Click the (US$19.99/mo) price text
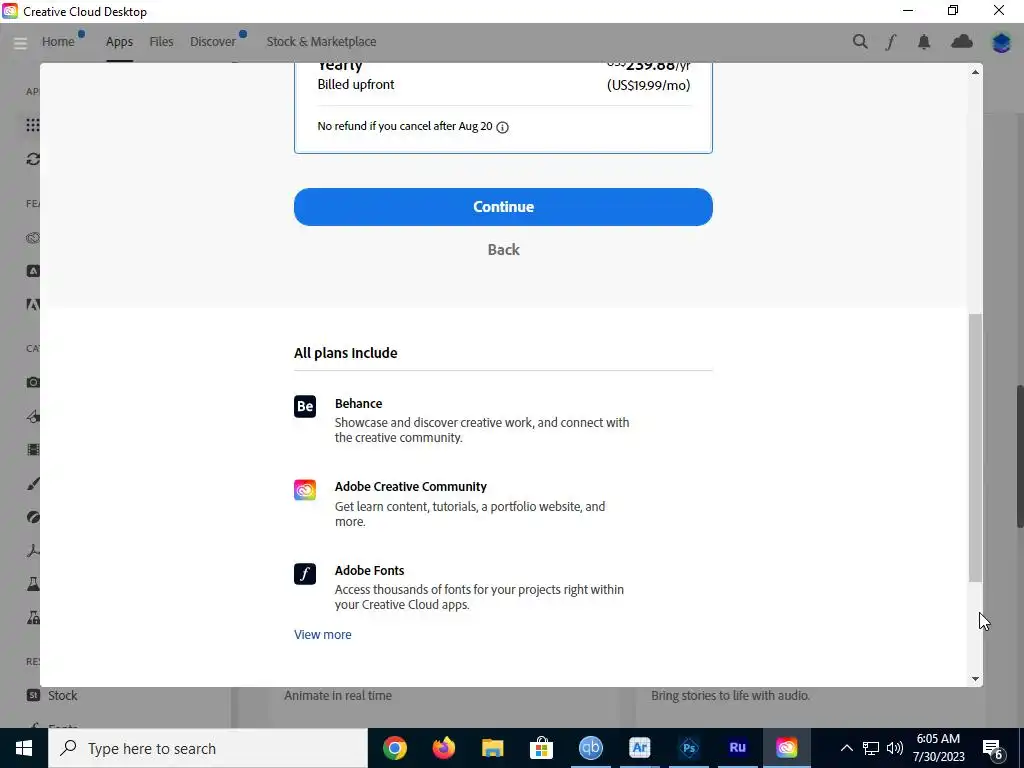The height and width of the screenshot is (768, 1024). (x=648, y=85)
